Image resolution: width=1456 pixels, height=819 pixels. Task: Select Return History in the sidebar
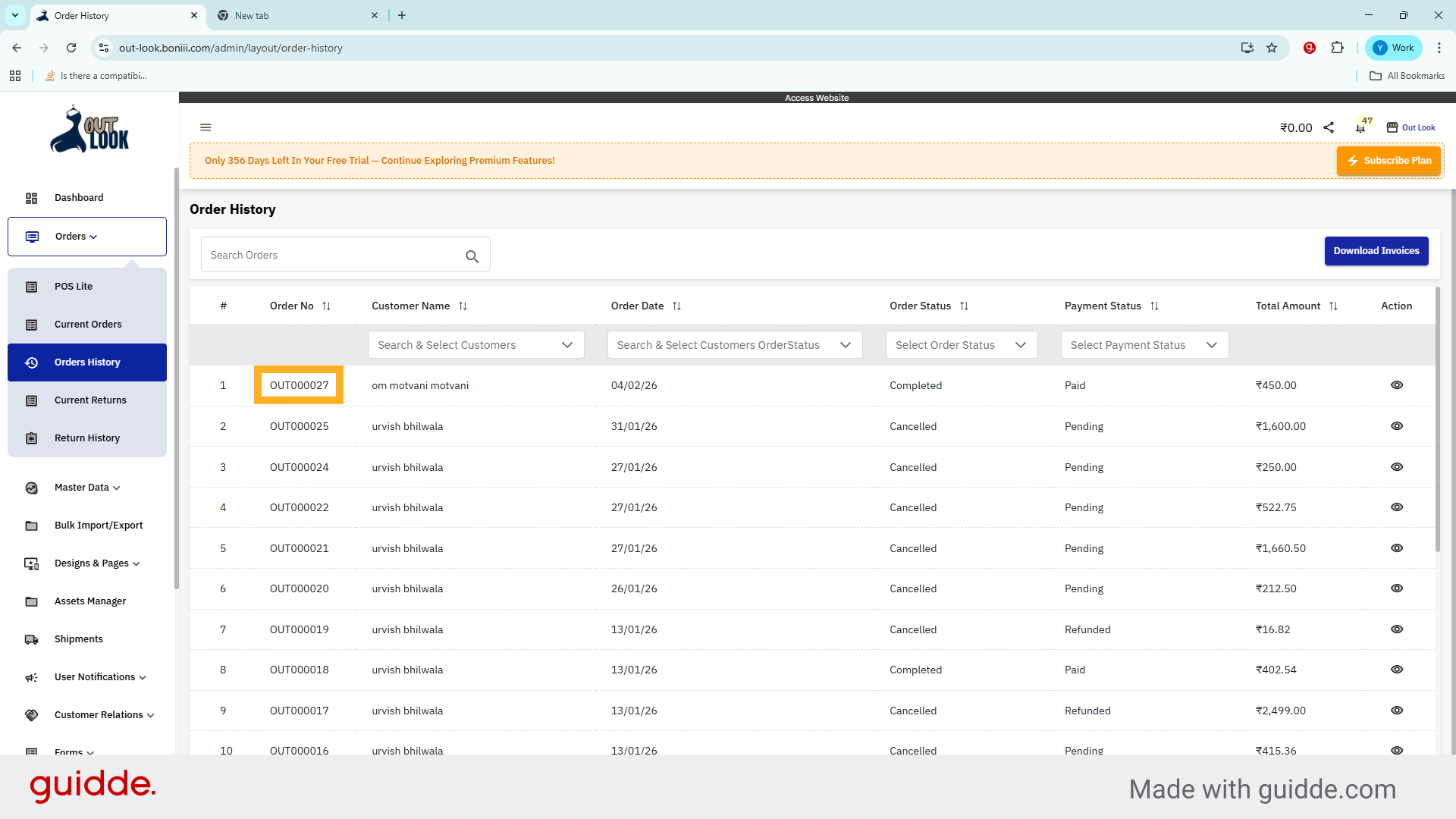point(86,438)
